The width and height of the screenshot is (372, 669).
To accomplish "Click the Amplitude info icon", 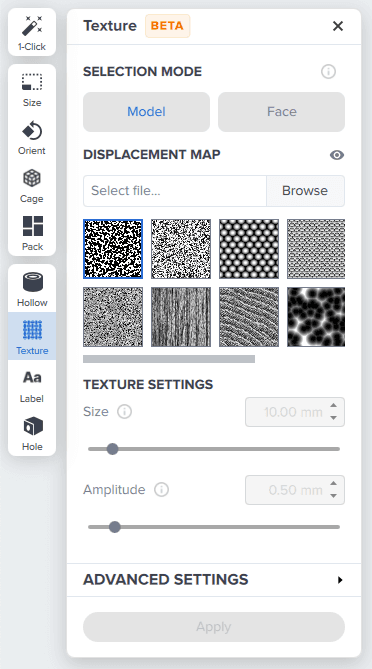I will [161, 489].
